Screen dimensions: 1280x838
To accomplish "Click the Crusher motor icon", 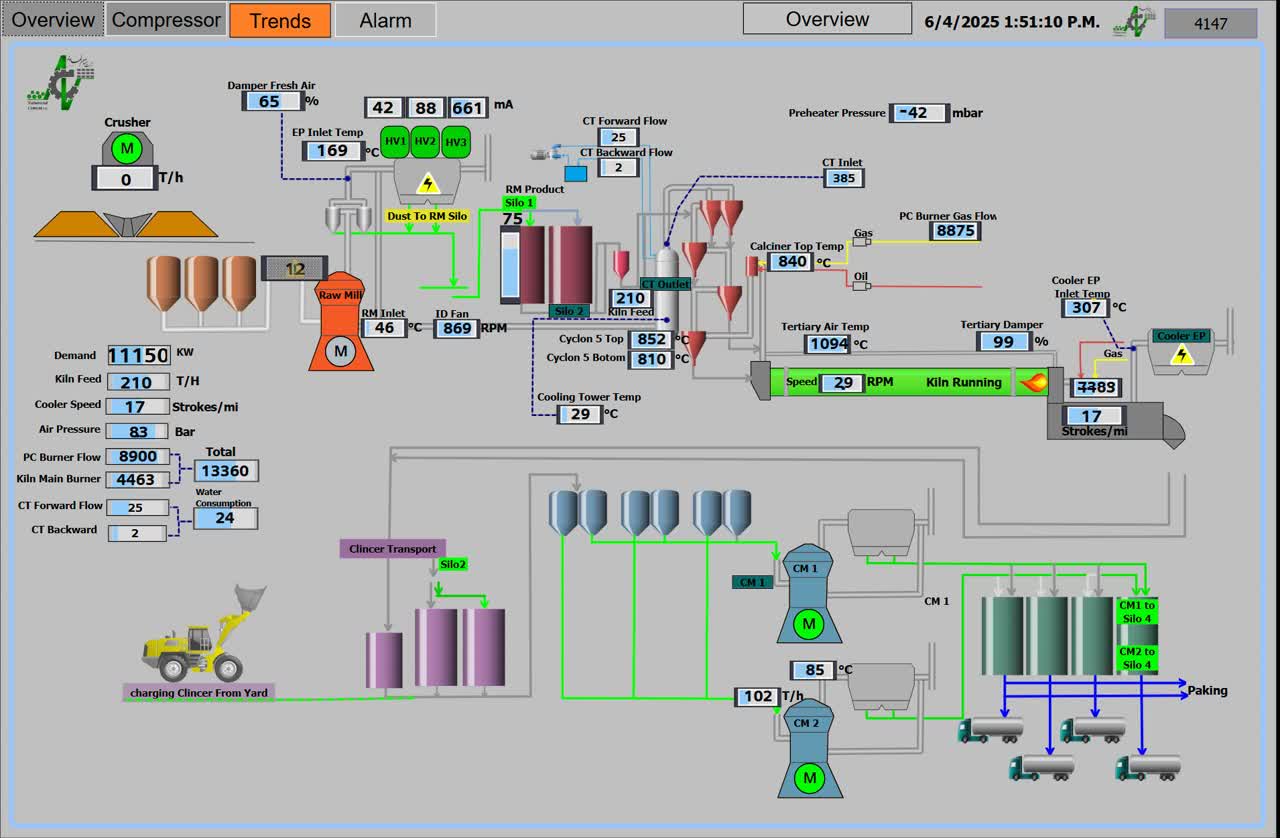I will tap(127, 150).
